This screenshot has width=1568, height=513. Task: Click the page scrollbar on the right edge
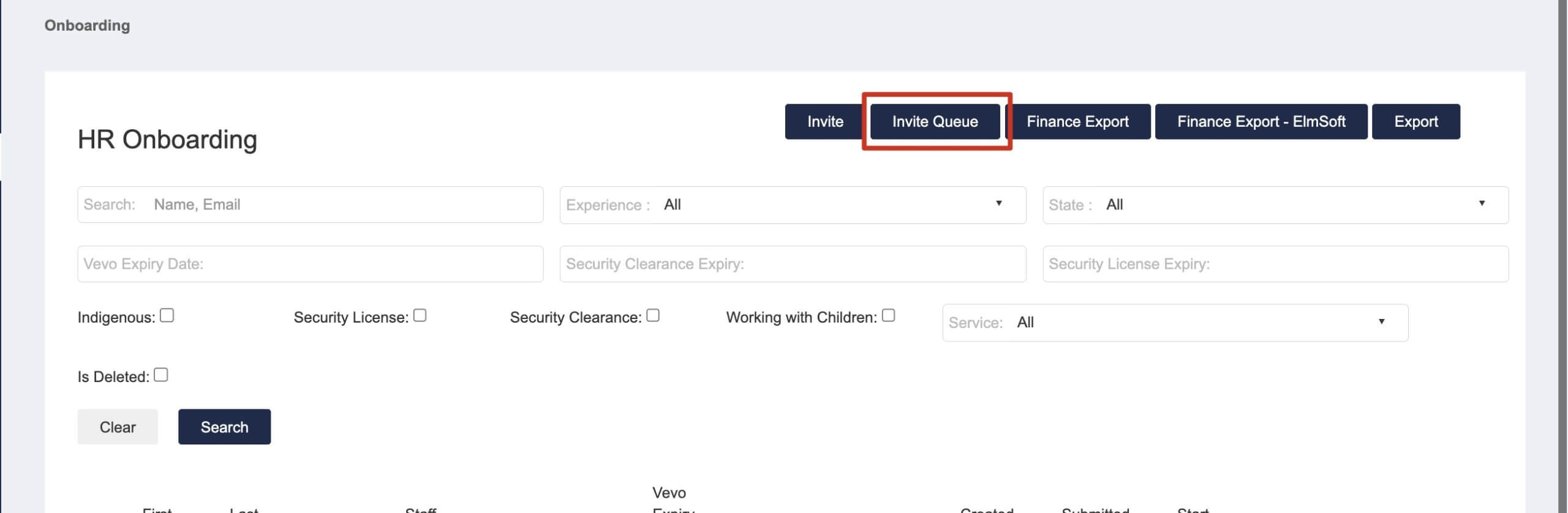1562,256
